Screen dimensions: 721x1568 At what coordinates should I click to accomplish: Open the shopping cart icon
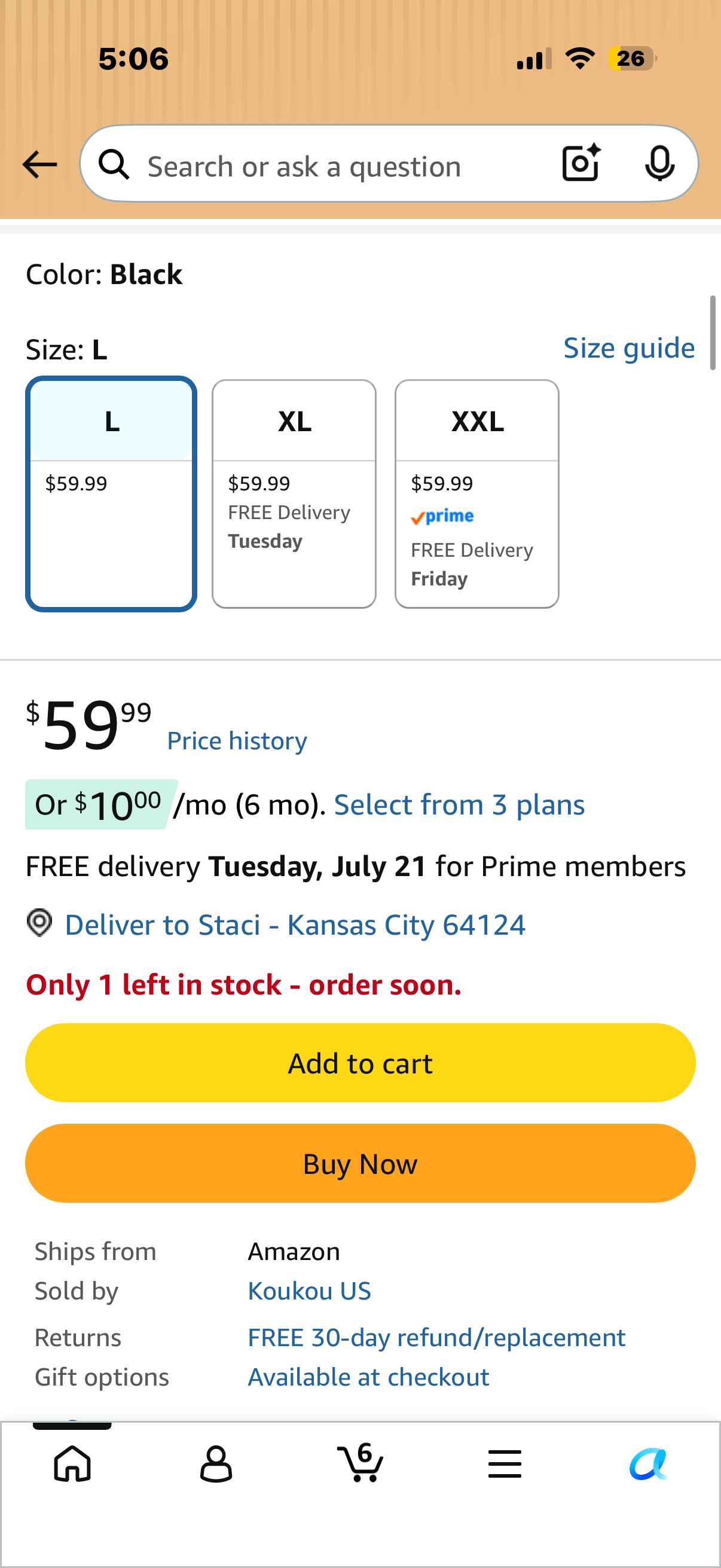click(x=360, y=1462)
